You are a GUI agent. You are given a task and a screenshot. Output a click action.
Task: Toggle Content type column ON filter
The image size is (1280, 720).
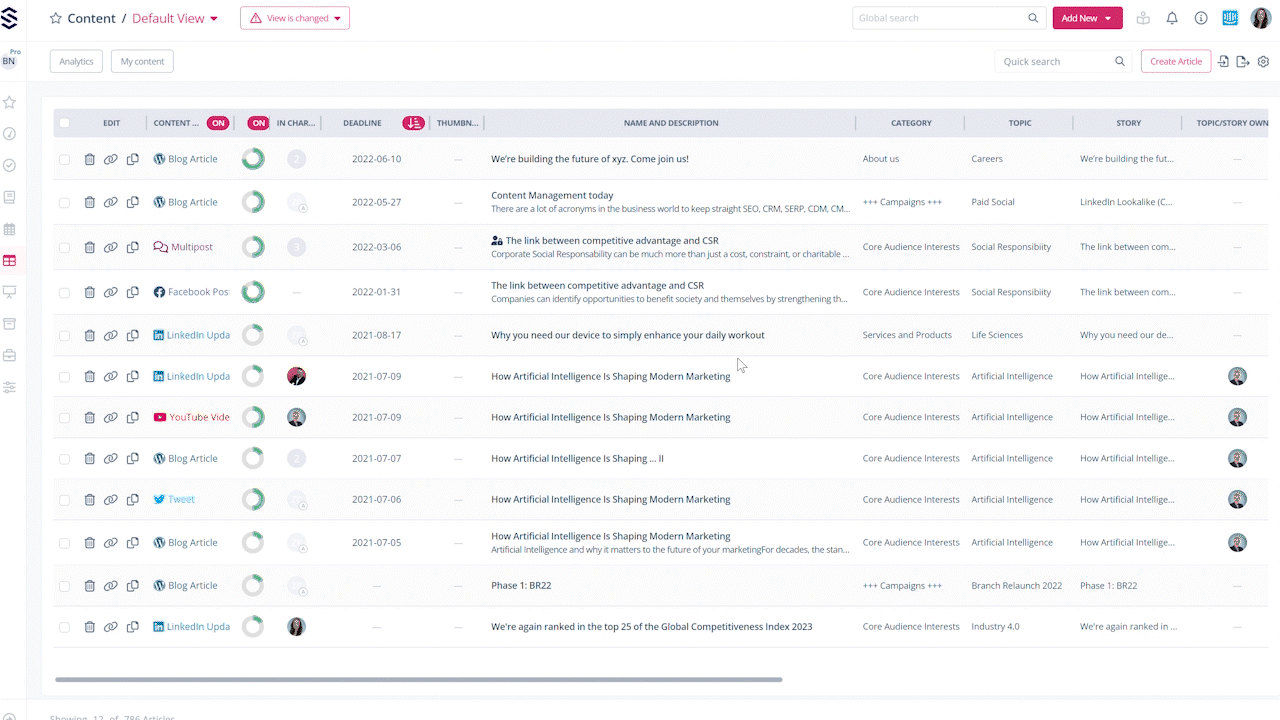[218, 123]
